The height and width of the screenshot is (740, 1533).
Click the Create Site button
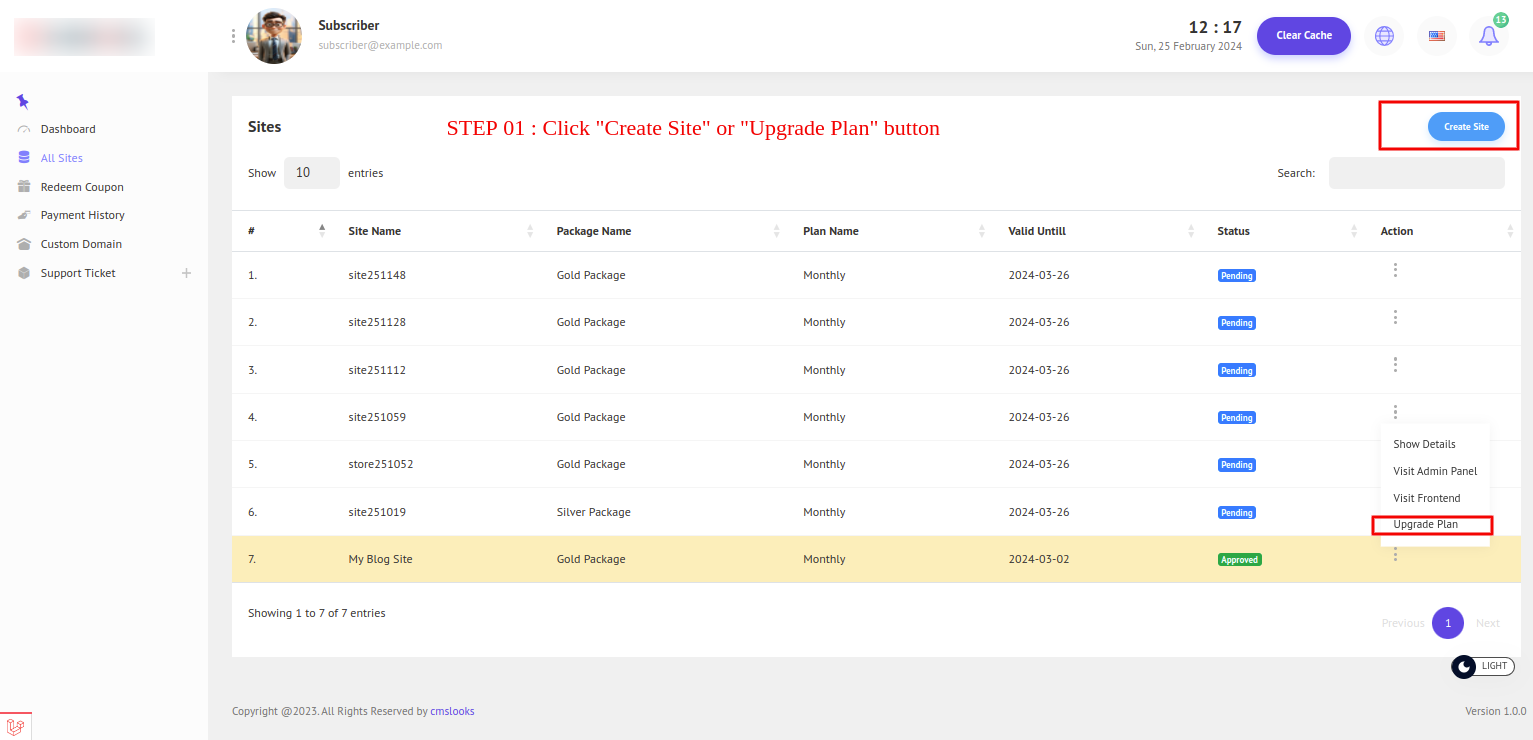coord(1465,127)
